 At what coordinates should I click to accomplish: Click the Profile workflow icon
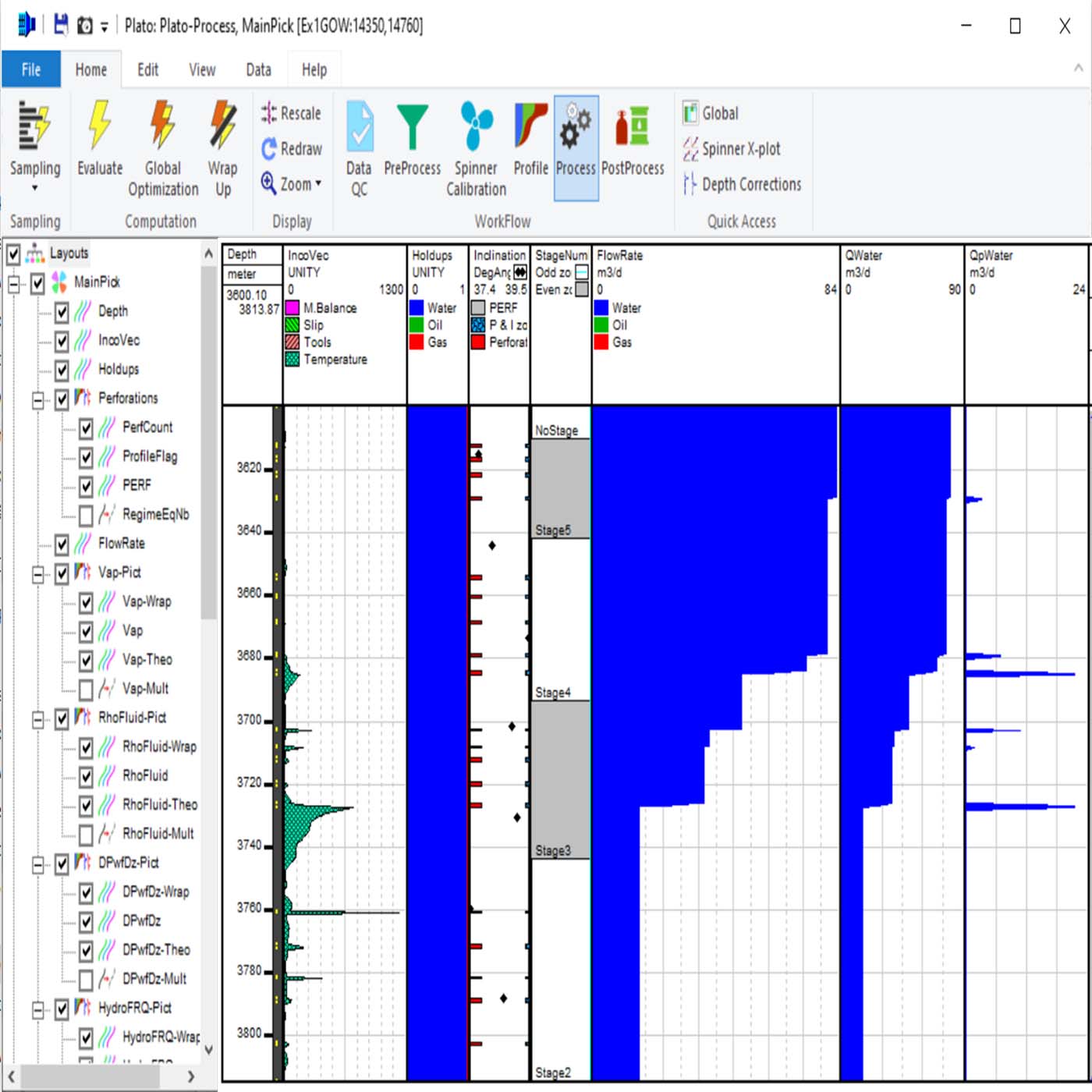coord(530,126)
